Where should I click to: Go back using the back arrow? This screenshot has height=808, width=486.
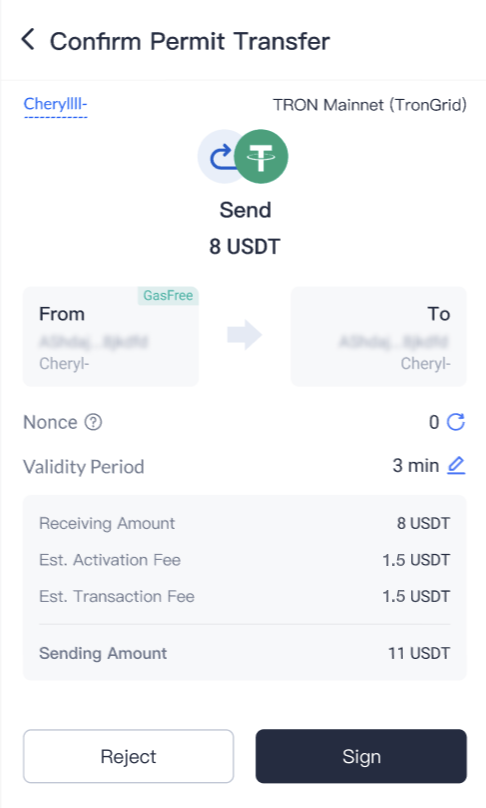tap(28, 40)
